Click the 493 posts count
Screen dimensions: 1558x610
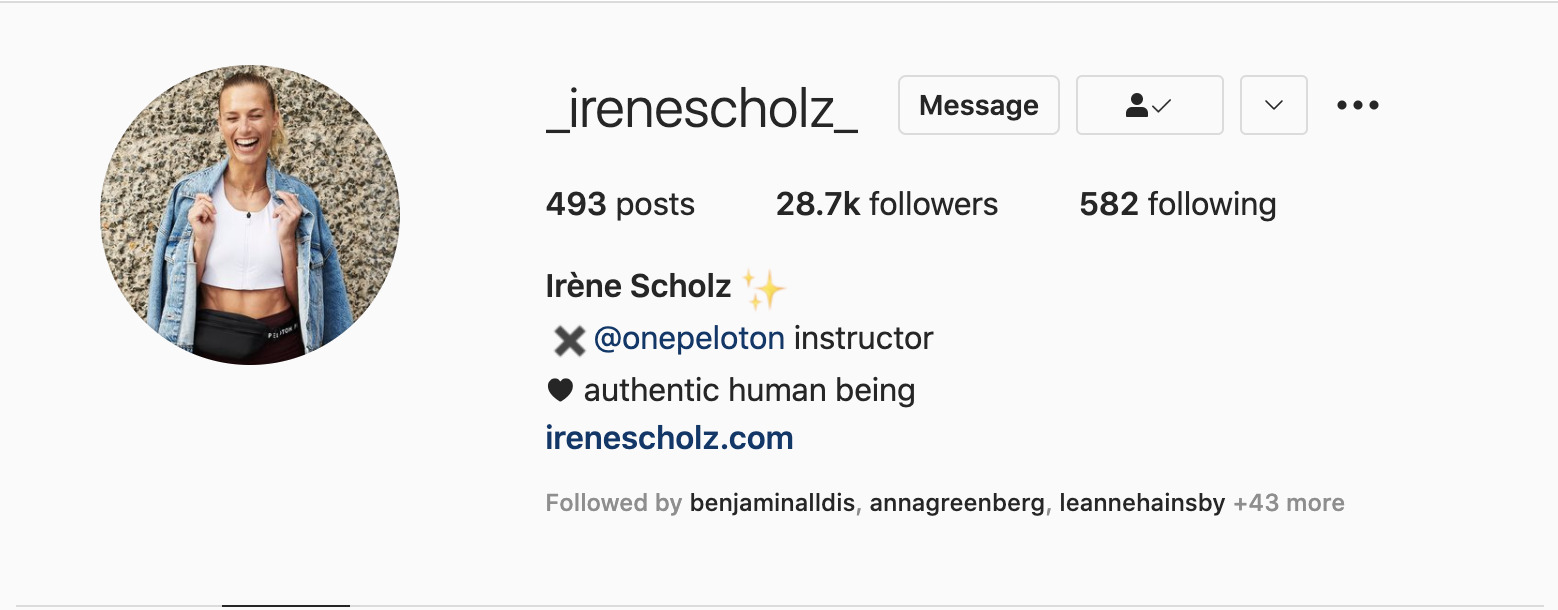pyautogui.click(x=620, y=205)
